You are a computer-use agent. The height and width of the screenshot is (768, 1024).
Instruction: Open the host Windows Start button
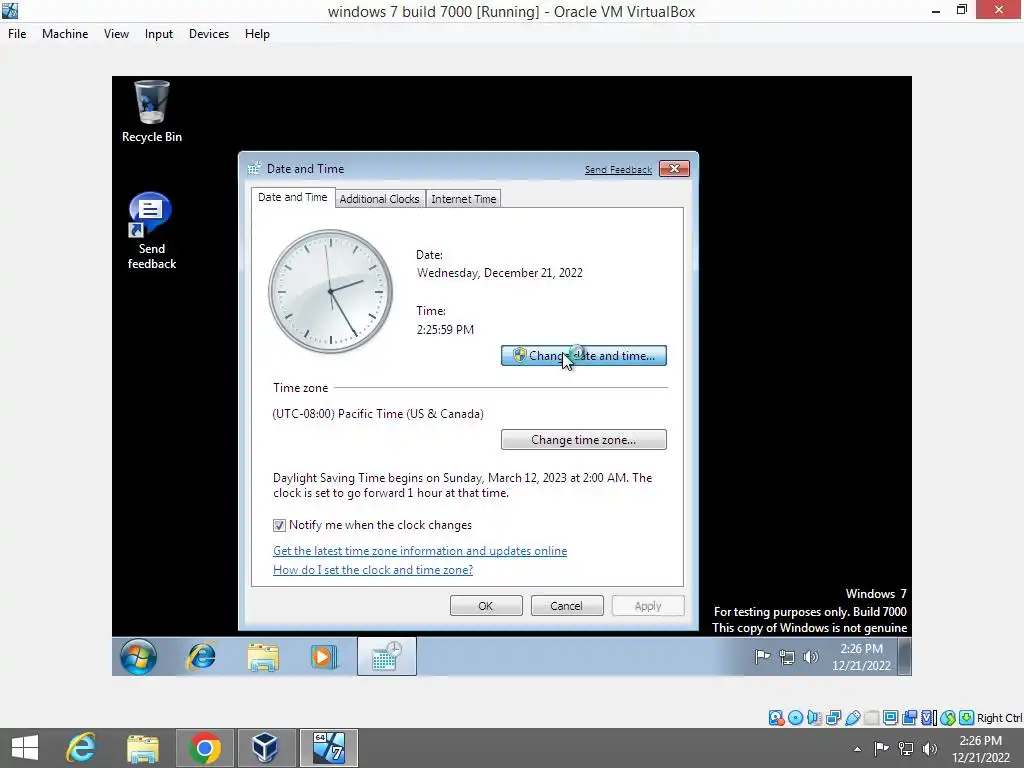(x=25, y=748)
